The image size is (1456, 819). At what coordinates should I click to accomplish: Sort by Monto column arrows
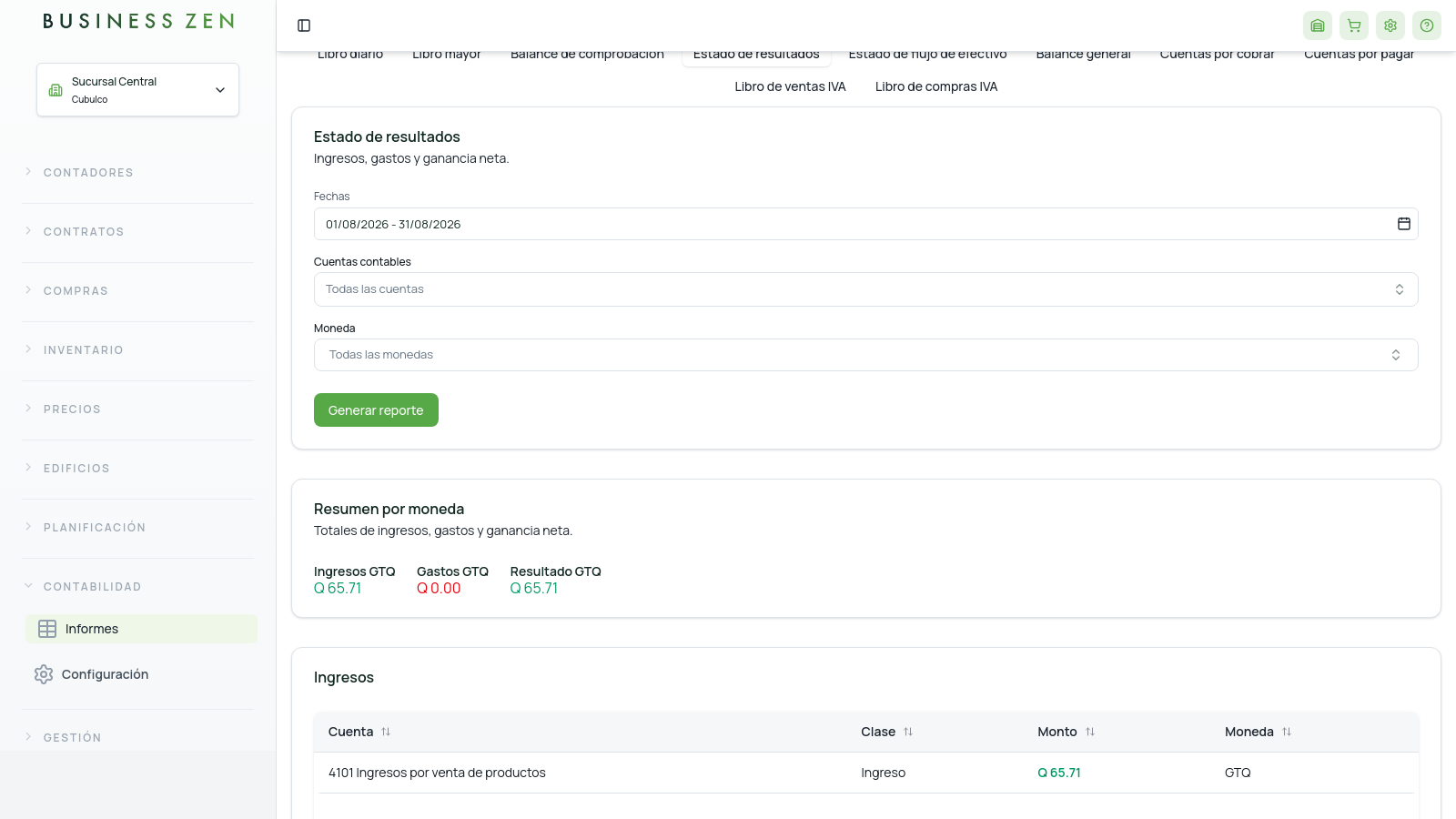pyautogui.click(x=1090, y=732)
